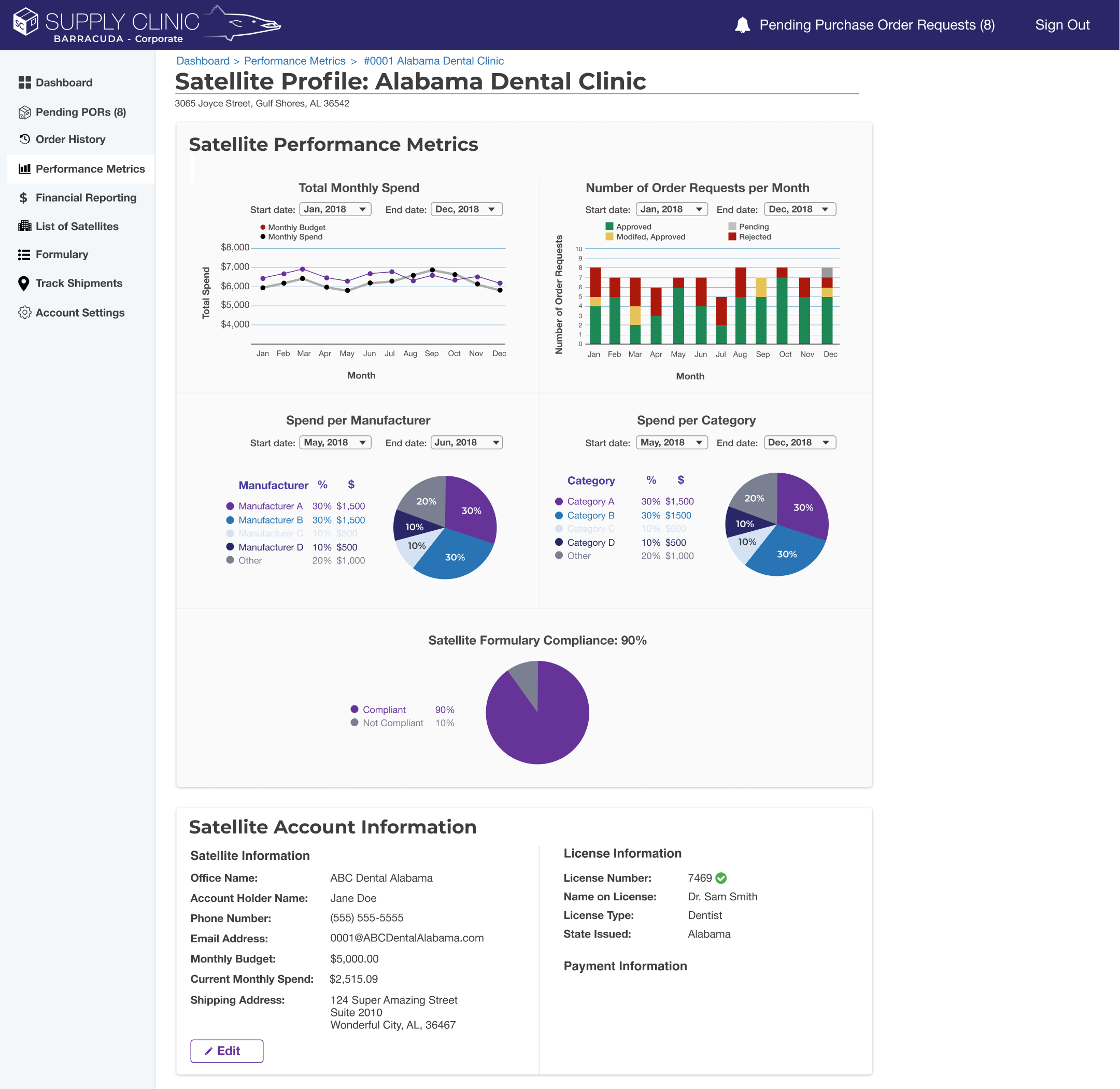
Task: Click the Formulary list icon
Action: click(24, 254)
